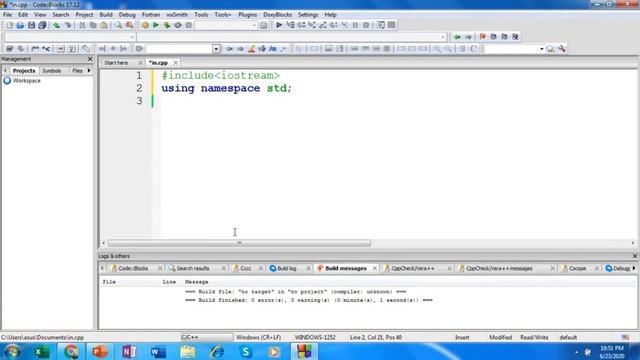Click the Build and run icon
Screen dimensions: 640x360
pos(167,25)
